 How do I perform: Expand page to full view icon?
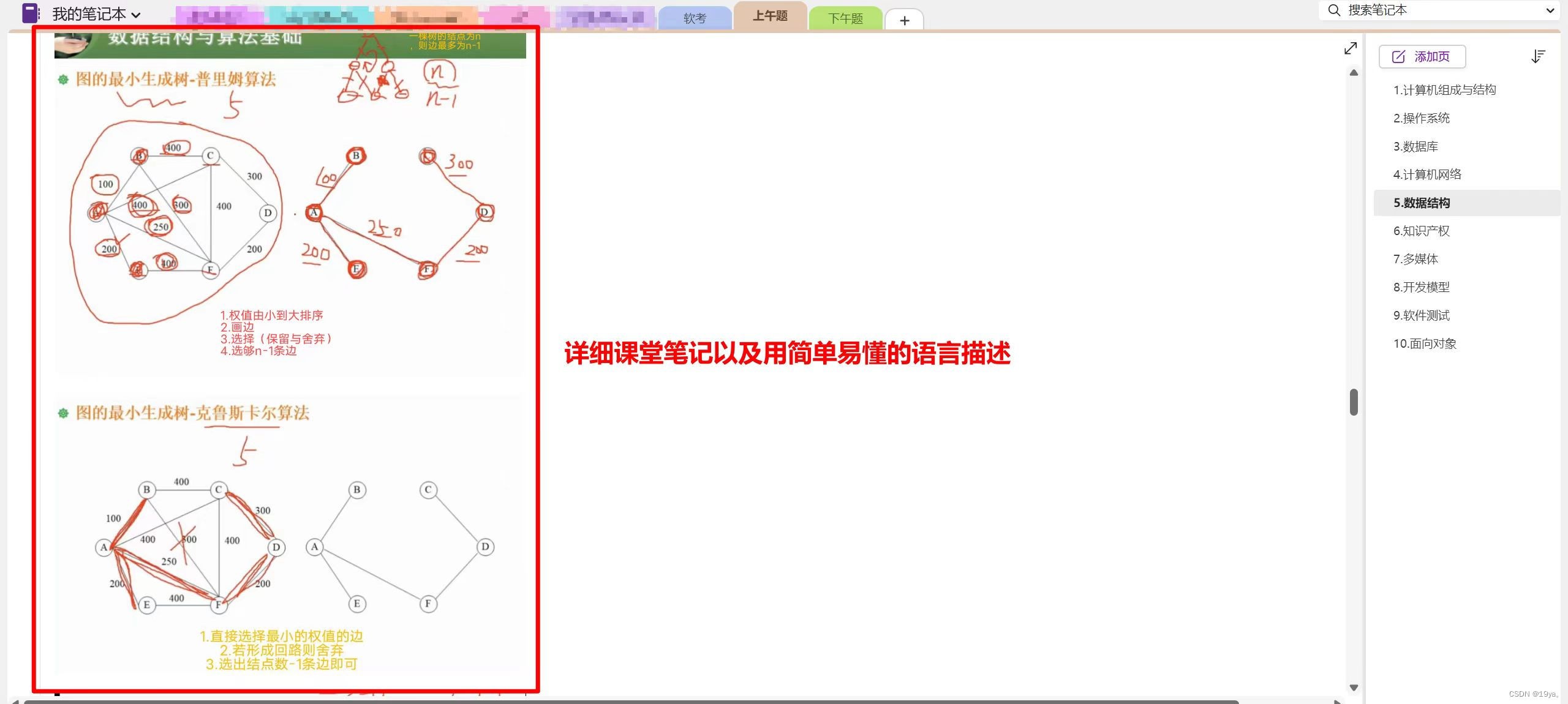point(1351,48)
